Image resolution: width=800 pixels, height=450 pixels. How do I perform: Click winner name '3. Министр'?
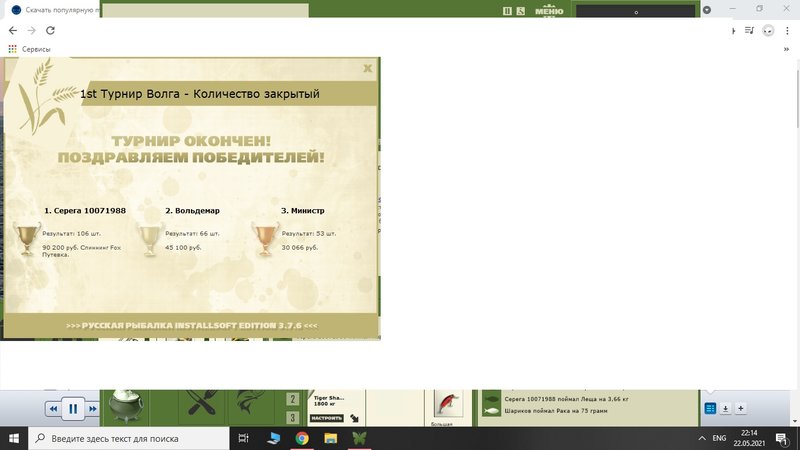[x=303, y=210]
